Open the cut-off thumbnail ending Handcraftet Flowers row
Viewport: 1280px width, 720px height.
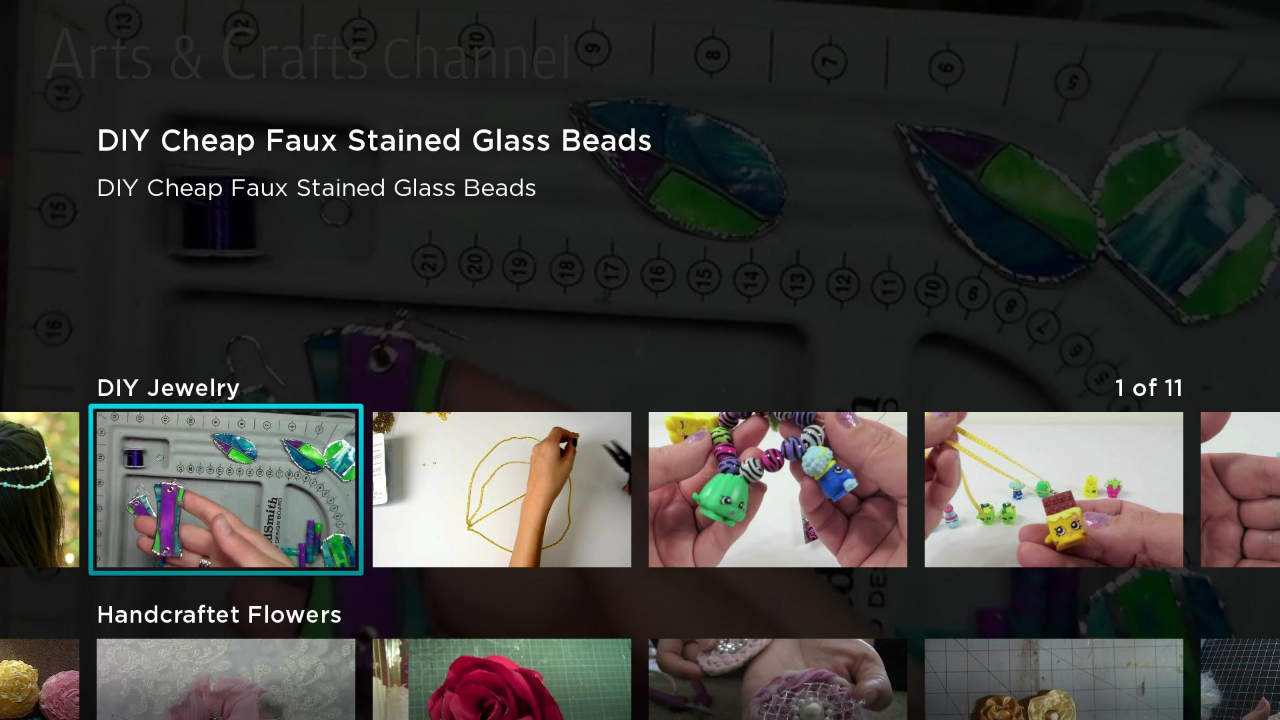[x=1240, y=679]
